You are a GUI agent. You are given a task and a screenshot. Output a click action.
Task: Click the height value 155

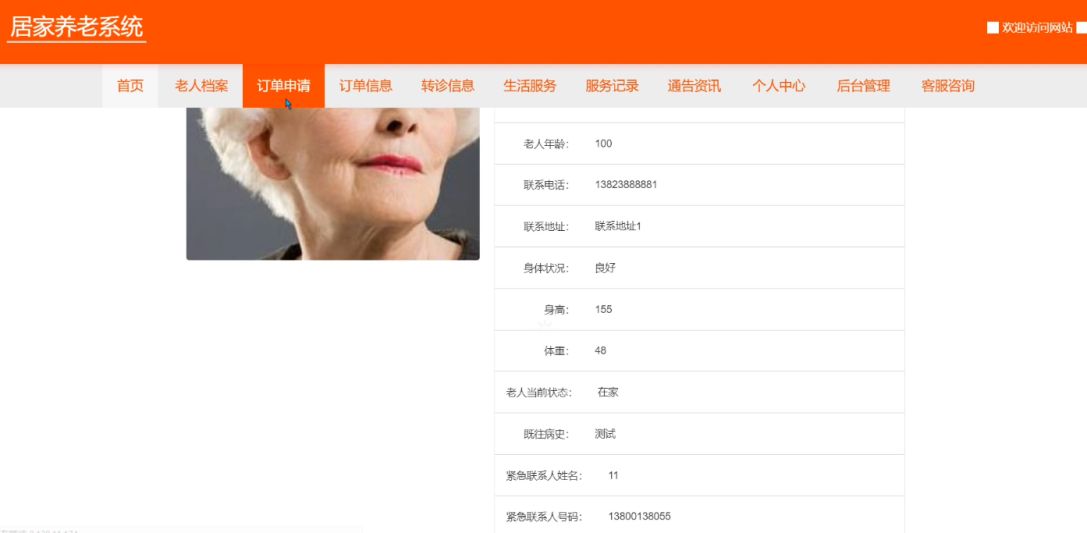pyautogui.click(x=603, y=309)
